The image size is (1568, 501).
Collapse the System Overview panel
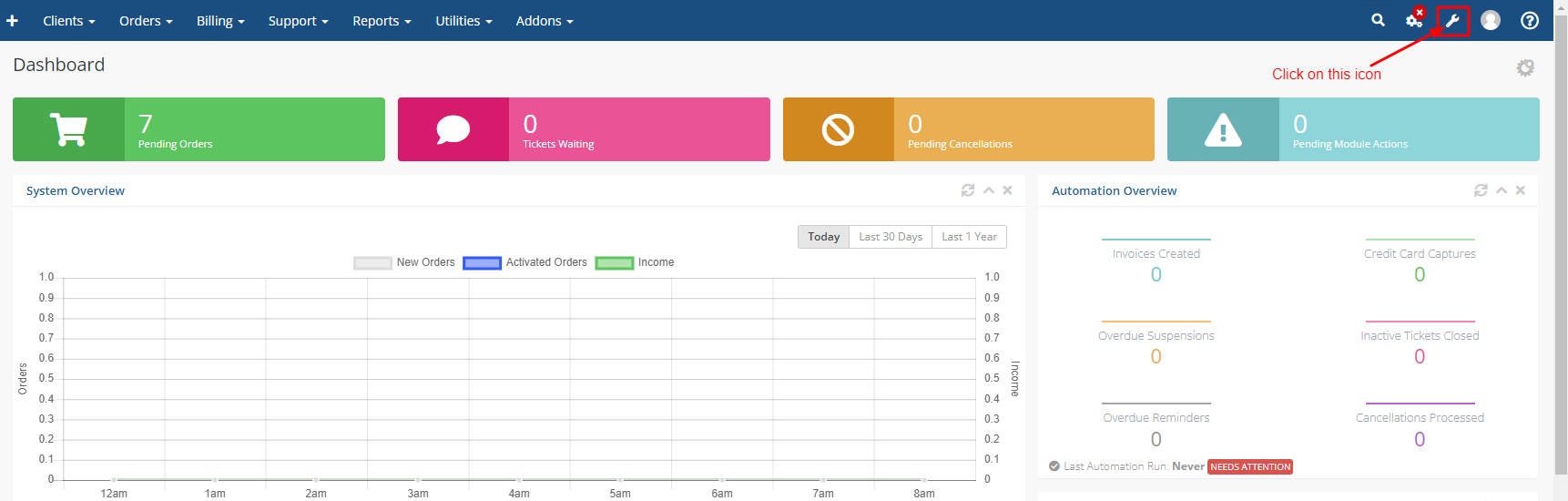(x=989, y=190)
